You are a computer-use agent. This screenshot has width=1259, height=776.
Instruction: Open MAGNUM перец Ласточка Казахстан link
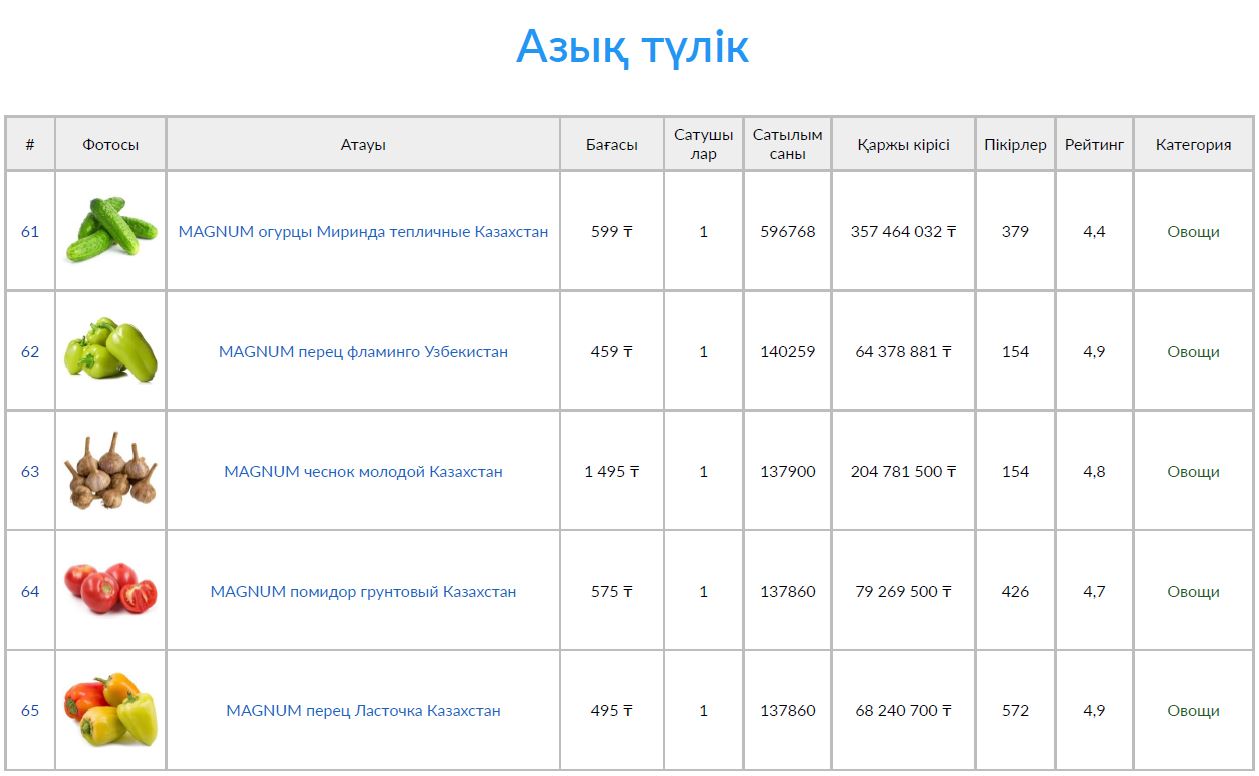(363, 710)
